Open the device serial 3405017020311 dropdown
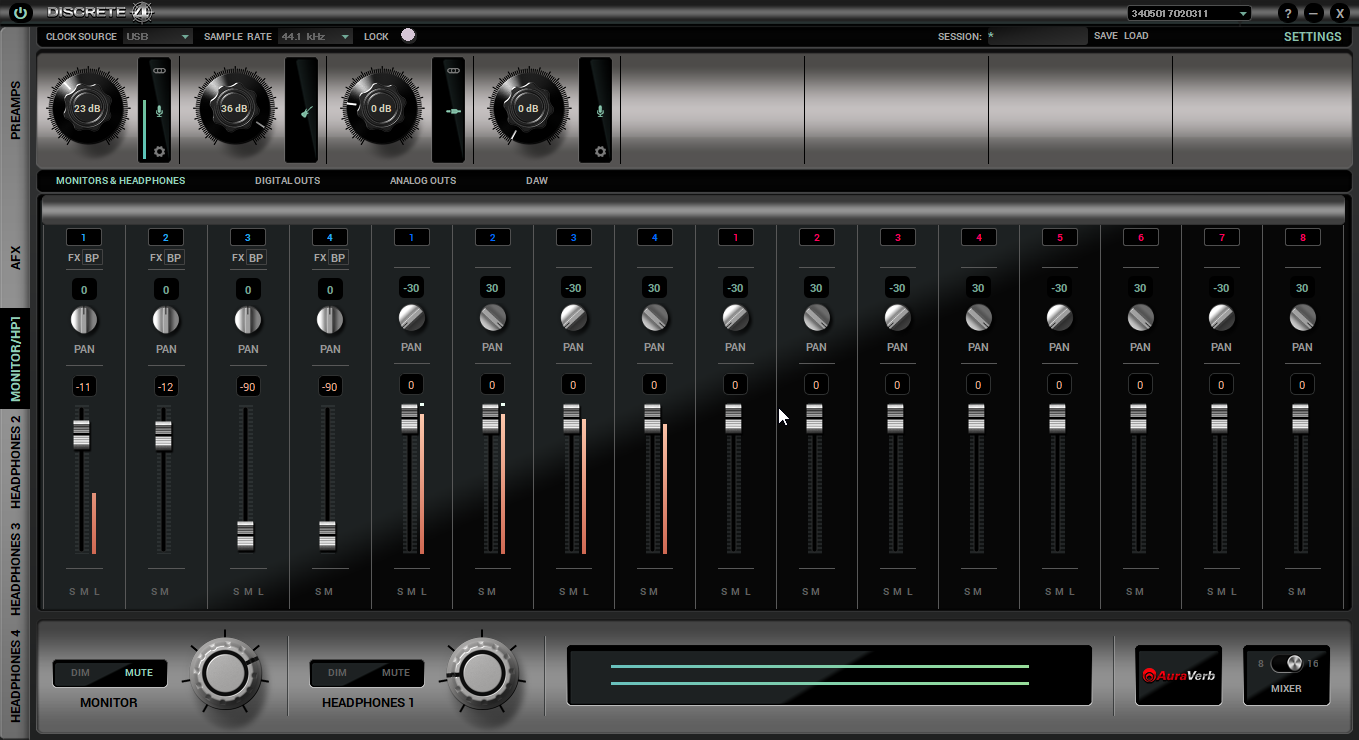Viewport: 1359px width, 740px height. click(x=1189, y=14)
